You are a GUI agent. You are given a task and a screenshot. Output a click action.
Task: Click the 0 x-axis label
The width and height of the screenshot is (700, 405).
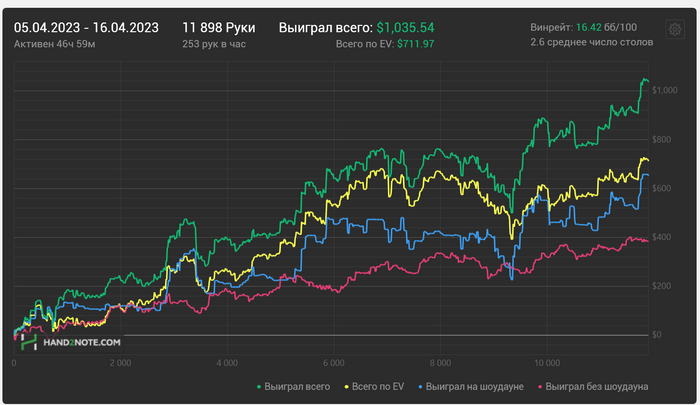(x=14, y=363)
